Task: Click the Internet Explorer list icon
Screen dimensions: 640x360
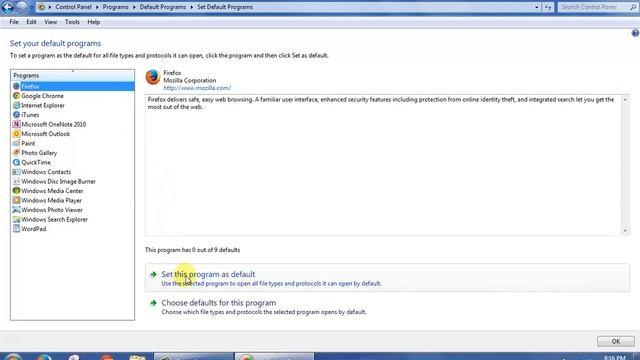Action: (16, 105)
